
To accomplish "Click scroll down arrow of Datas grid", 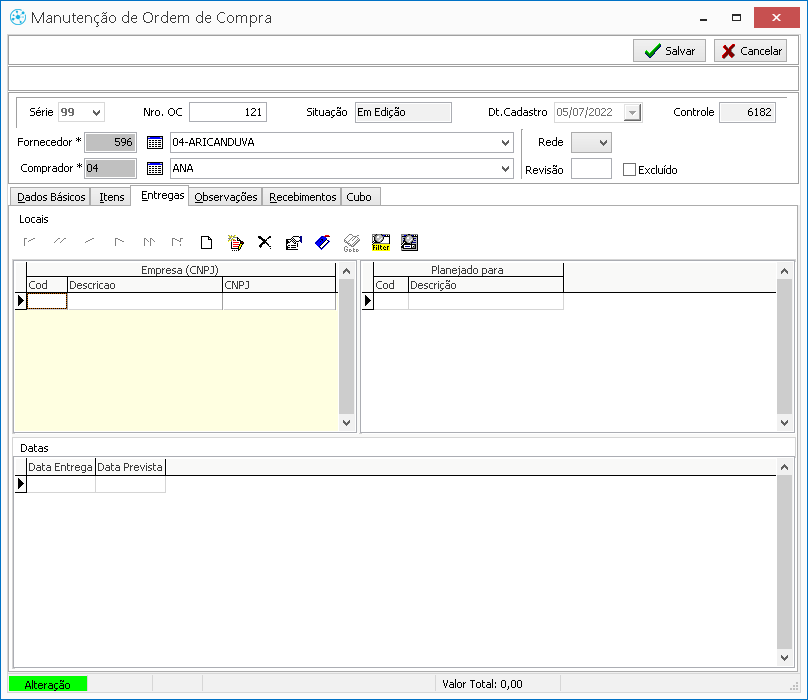I will pyautogui.click(x=784, y=658).
